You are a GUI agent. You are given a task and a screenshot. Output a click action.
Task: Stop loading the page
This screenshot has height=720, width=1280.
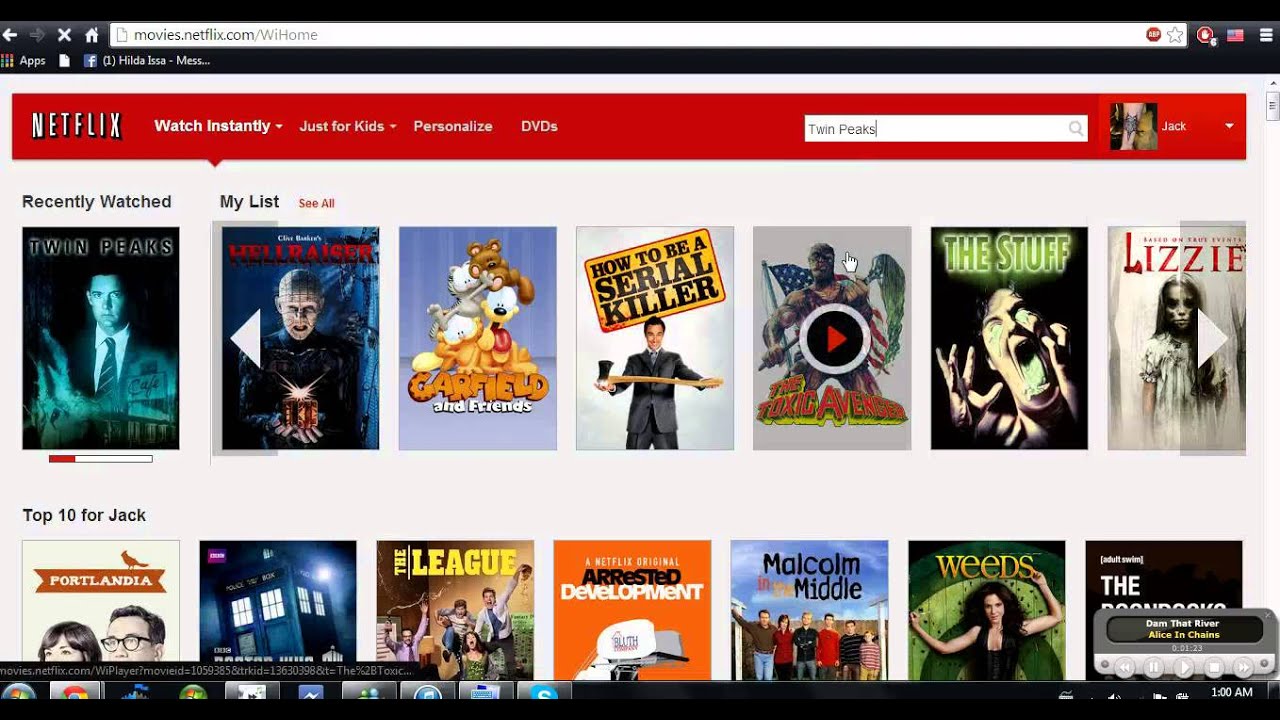tap(64, 35)
